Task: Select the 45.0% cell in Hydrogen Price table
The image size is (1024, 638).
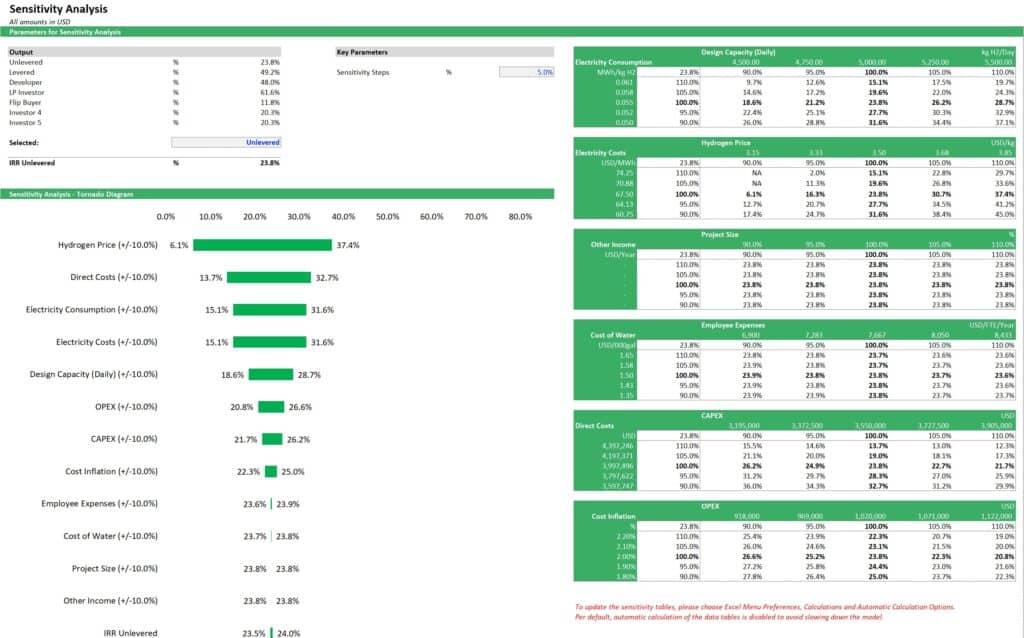Action: coord(1004,214)
